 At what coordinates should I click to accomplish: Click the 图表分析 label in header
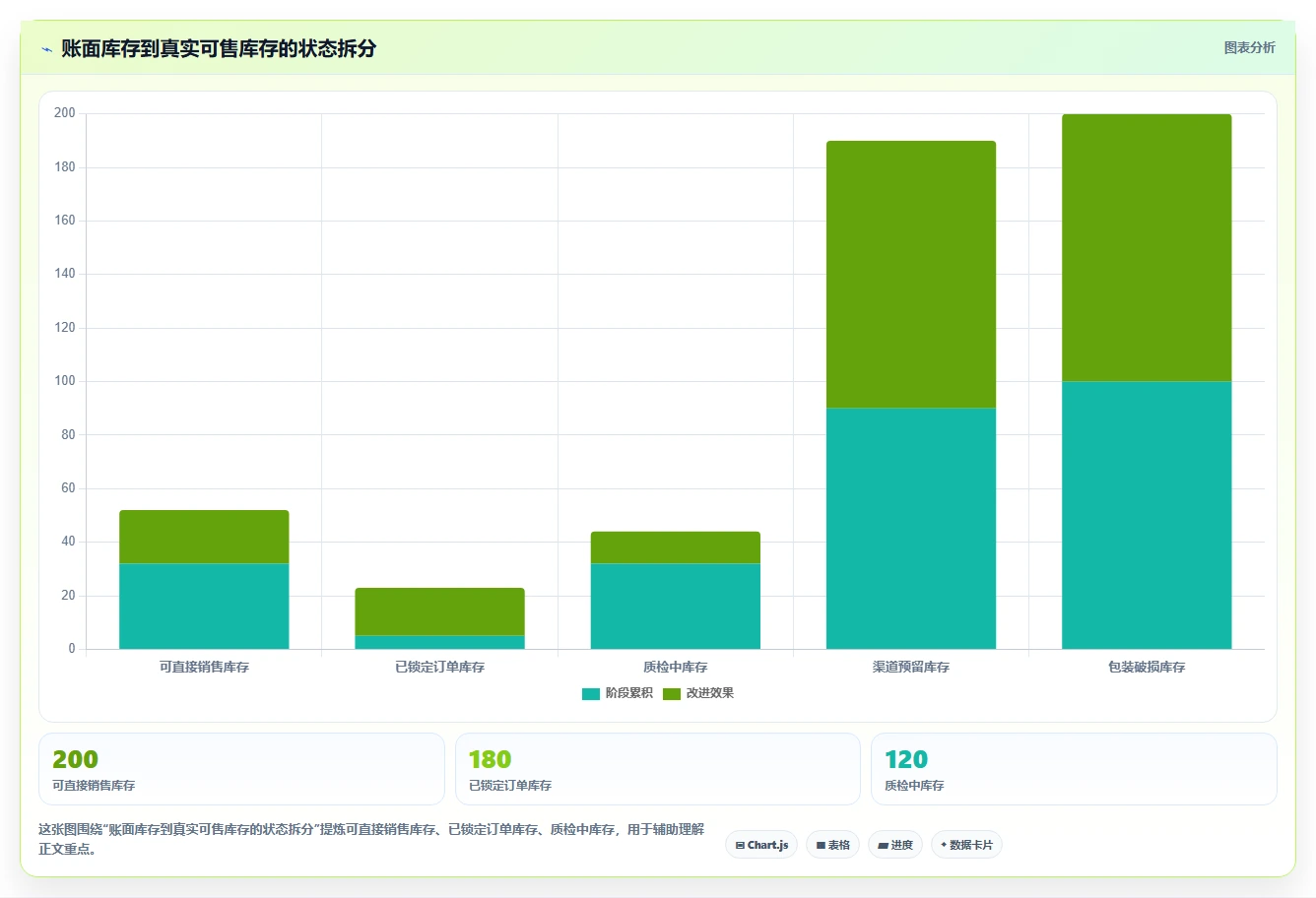(1249, 47)
